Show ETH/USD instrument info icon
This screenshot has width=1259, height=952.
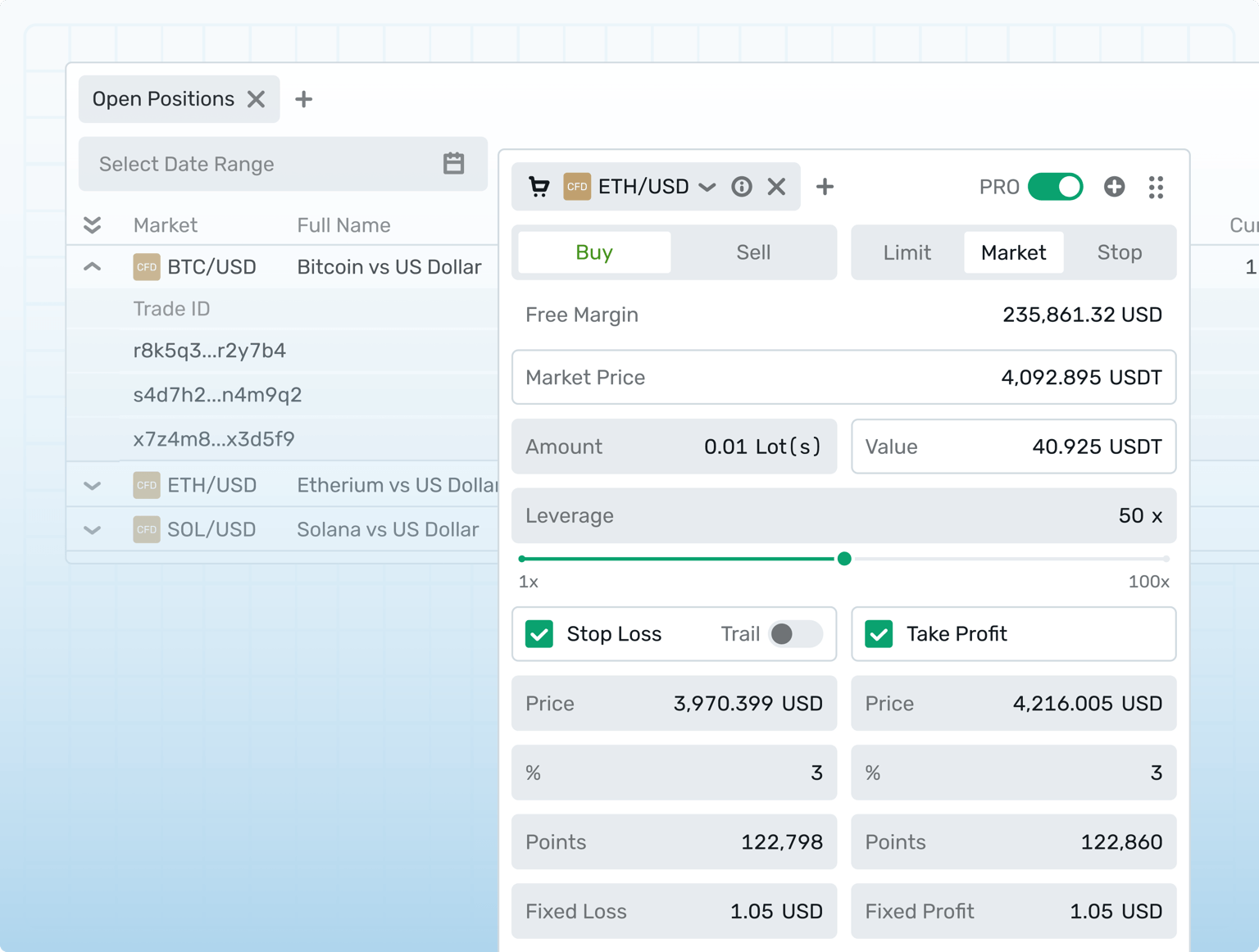coord(742,187)
